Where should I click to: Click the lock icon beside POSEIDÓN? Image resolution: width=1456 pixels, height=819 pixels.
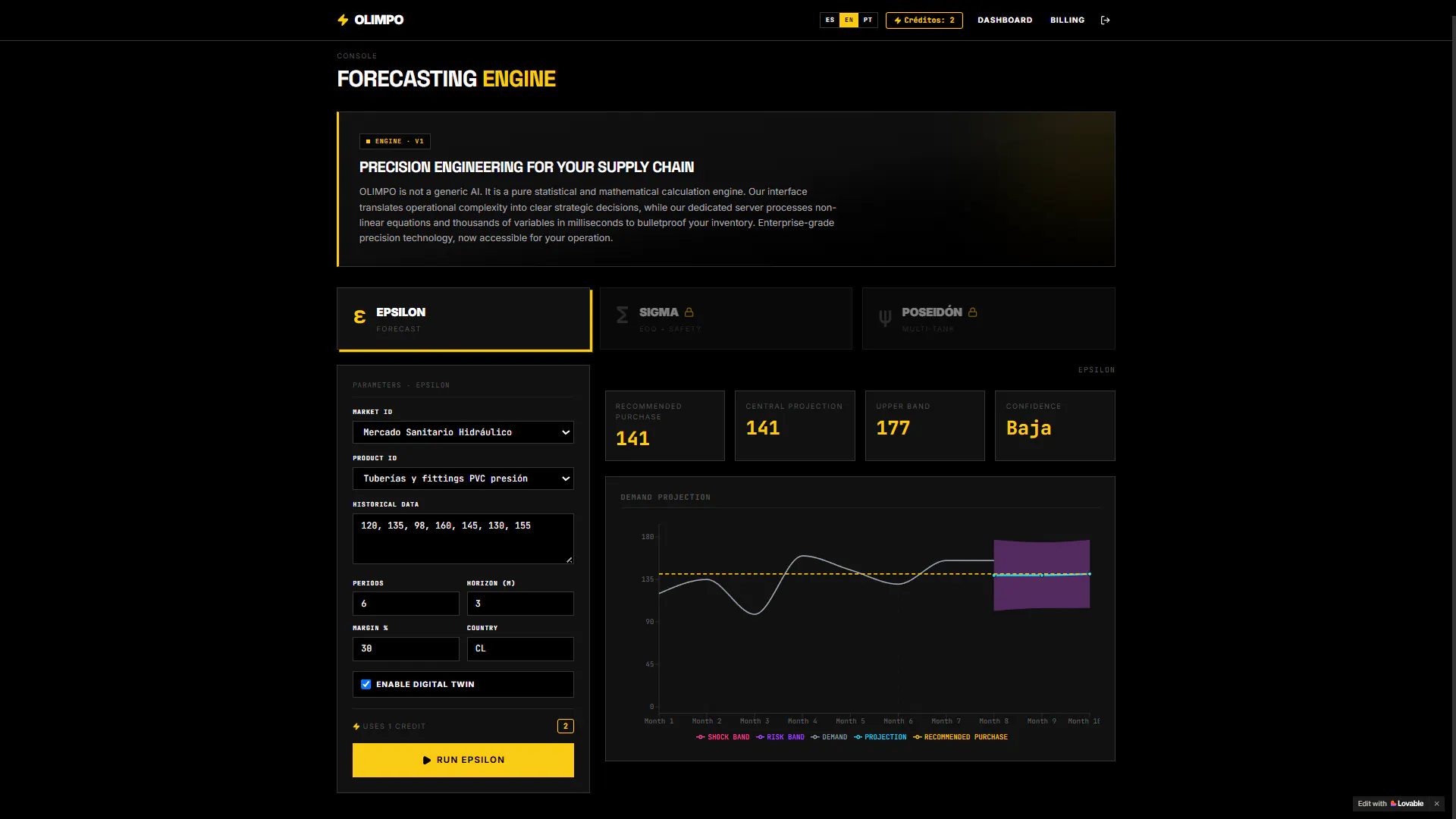tap(972, 312)
